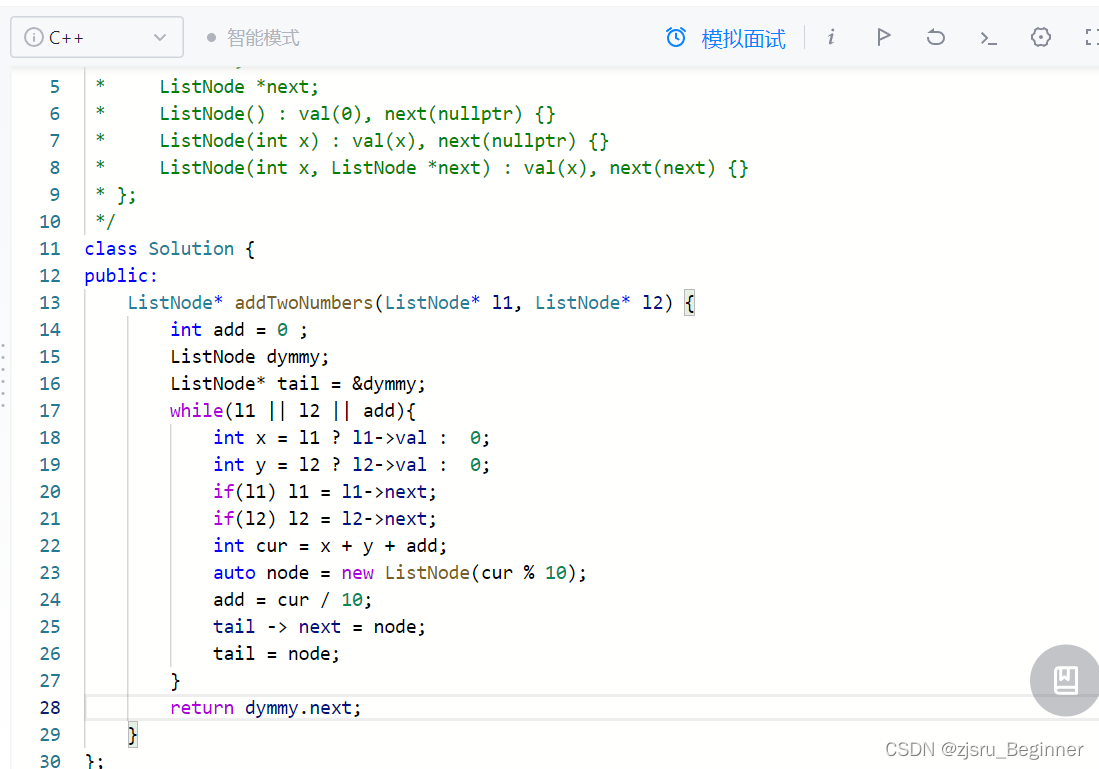Click line number 28 in the gutter

click(x=50, y=708)
